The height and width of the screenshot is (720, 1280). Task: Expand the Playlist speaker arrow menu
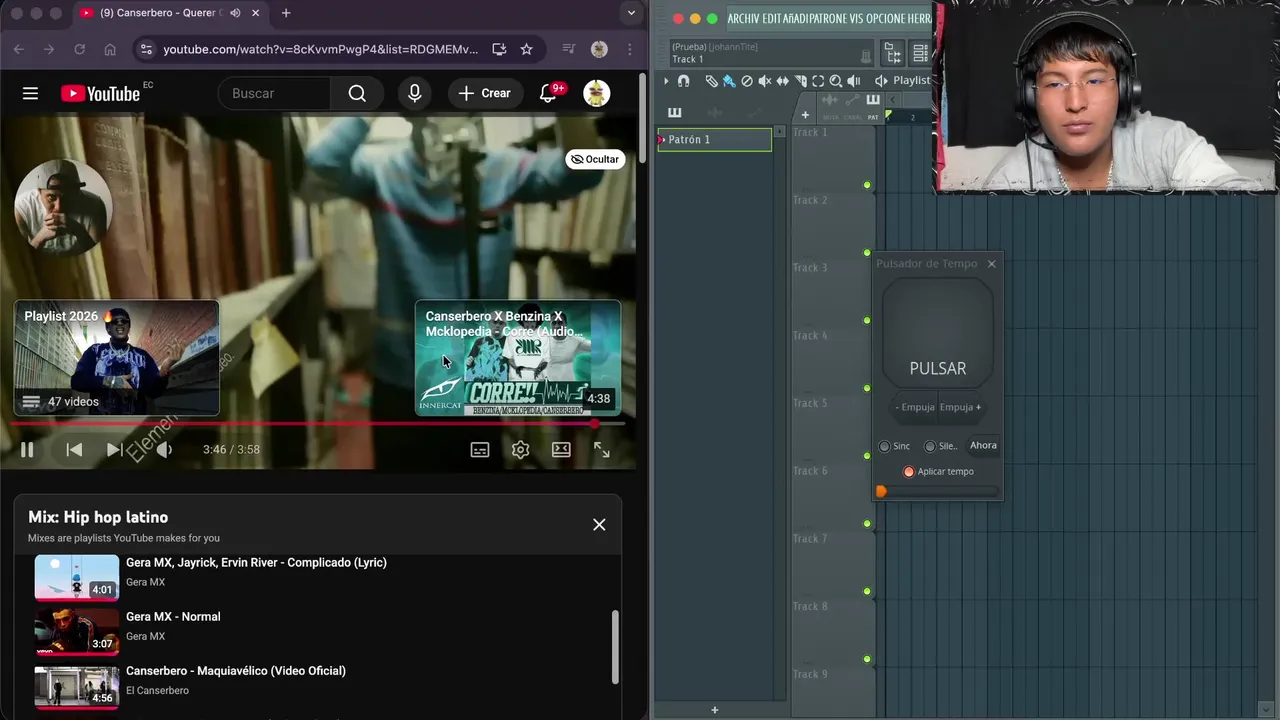pyautogui.click(x=881, y=81)
